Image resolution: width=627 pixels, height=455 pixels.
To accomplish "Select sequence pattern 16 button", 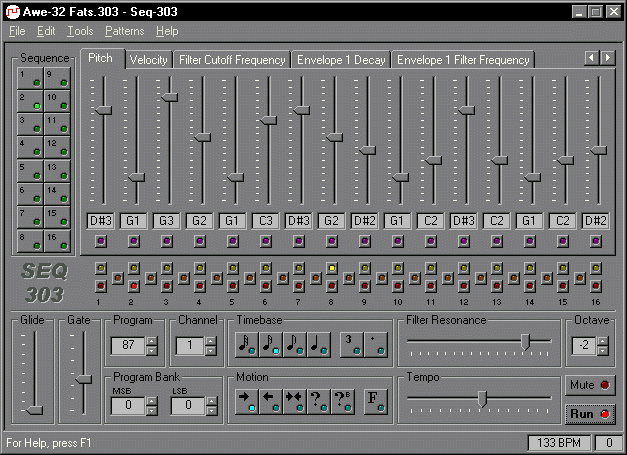I will click(57, 241).
